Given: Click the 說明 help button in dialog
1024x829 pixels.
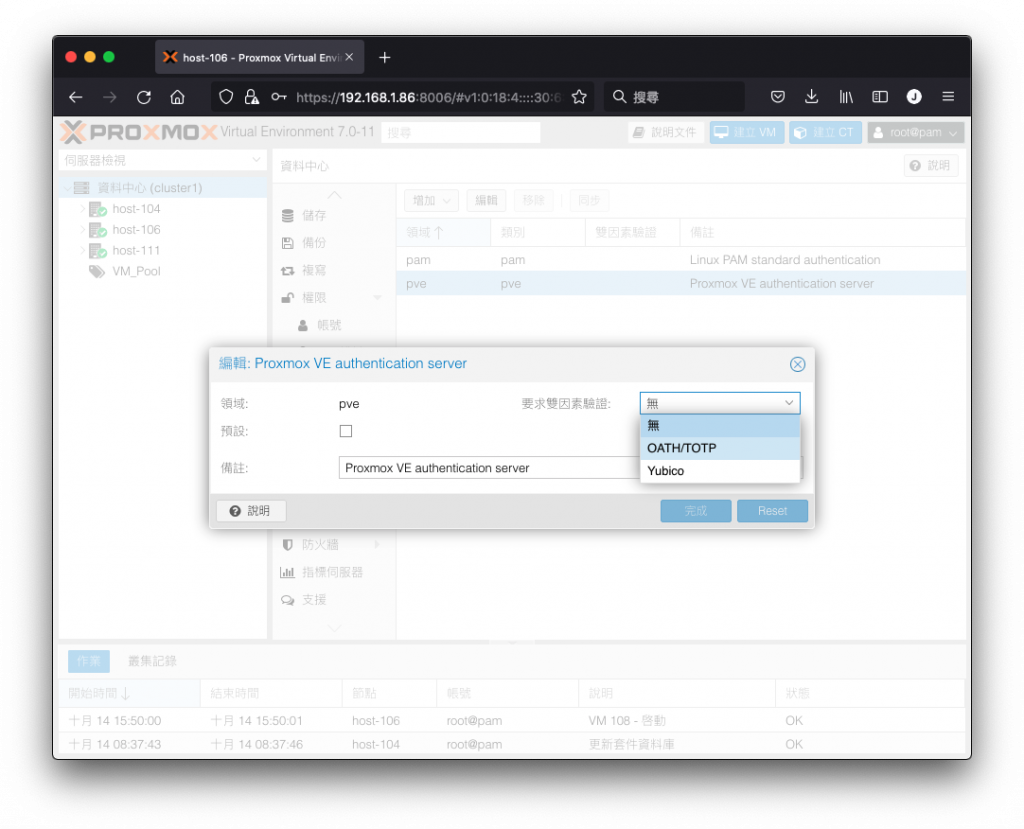Looking at the screenshot, I should click(x=251, y=511).
